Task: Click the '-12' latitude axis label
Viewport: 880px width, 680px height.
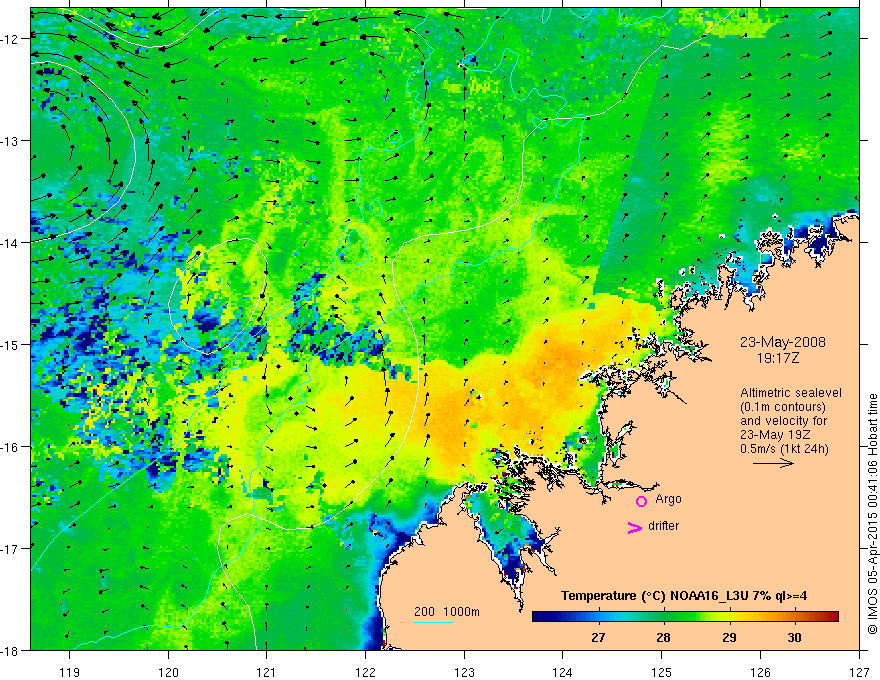Action: point(11,39)
